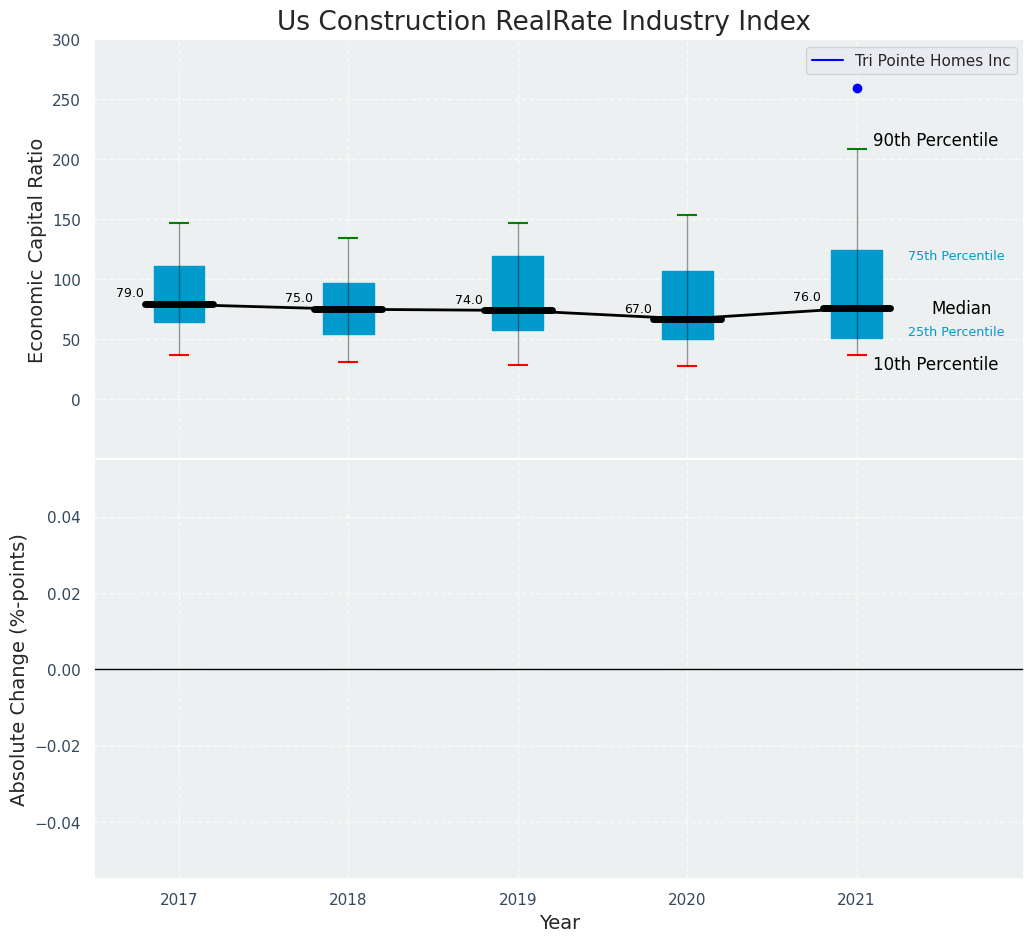Click the 76.0 median value label
The image size is (1034, 942).
(x=807, y=298)
